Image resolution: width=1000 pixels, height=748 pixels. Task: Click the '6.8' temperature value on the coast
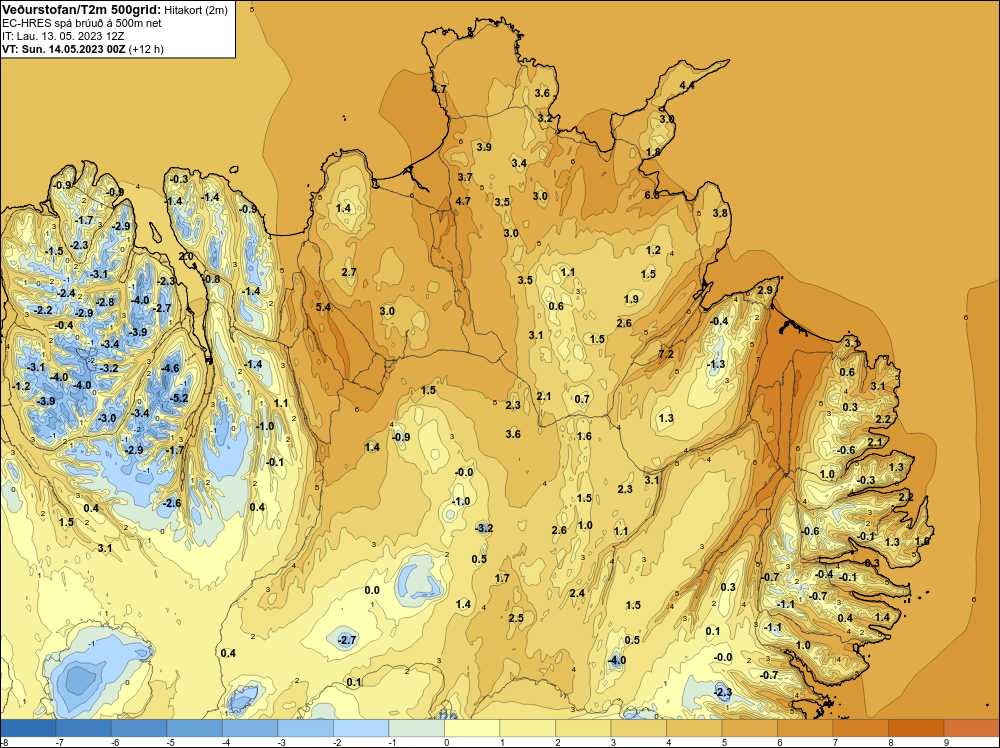coord(652,195)
